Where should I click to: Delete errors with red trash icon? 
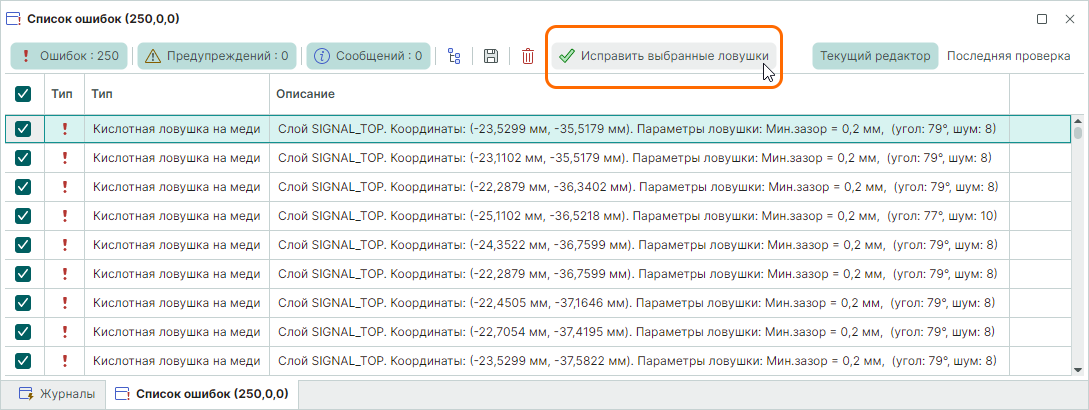tap(528, 56)
